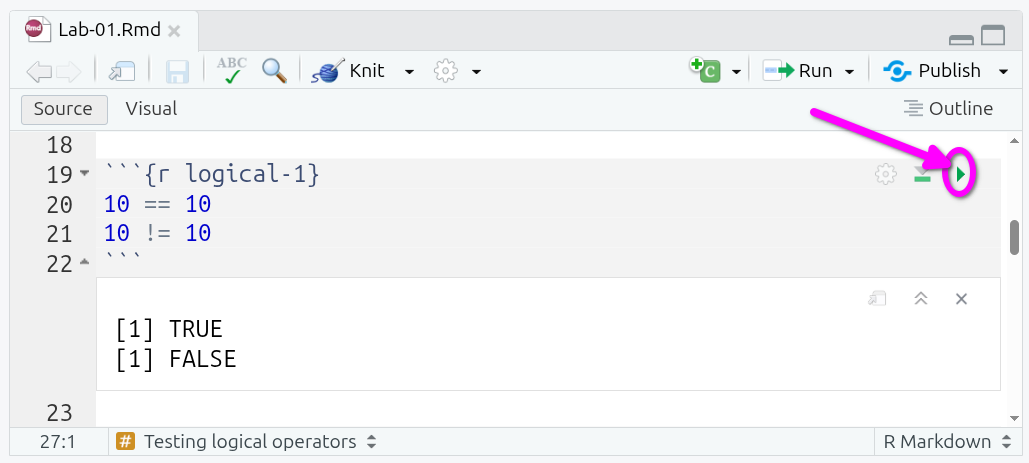
Task: Run all chunks above this one
Action: pos(922,176)
